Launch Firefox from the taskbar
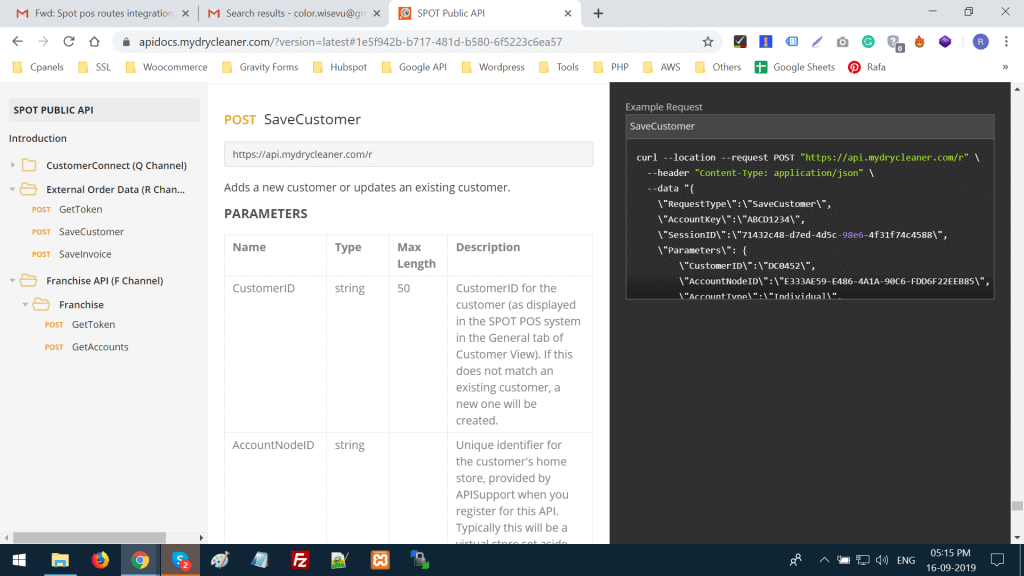 [x=100, y=560]
